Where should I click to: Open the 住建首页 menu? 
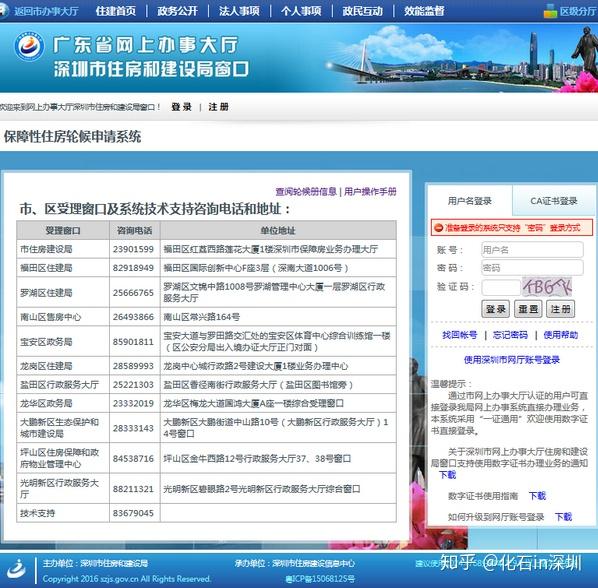point(116,11)
